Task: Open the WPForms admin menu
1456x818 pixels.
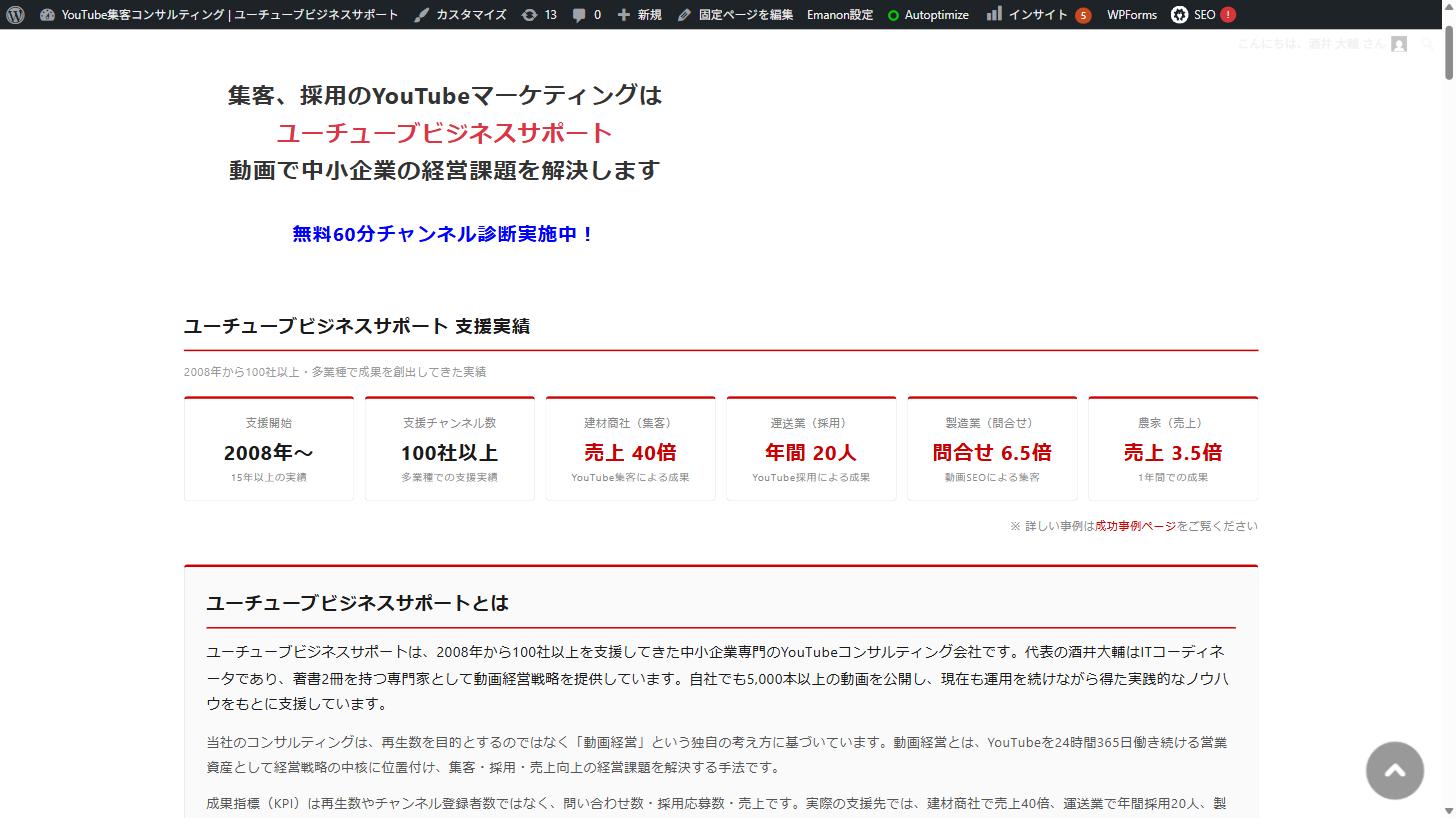Action: click(x=1132, y=15)
